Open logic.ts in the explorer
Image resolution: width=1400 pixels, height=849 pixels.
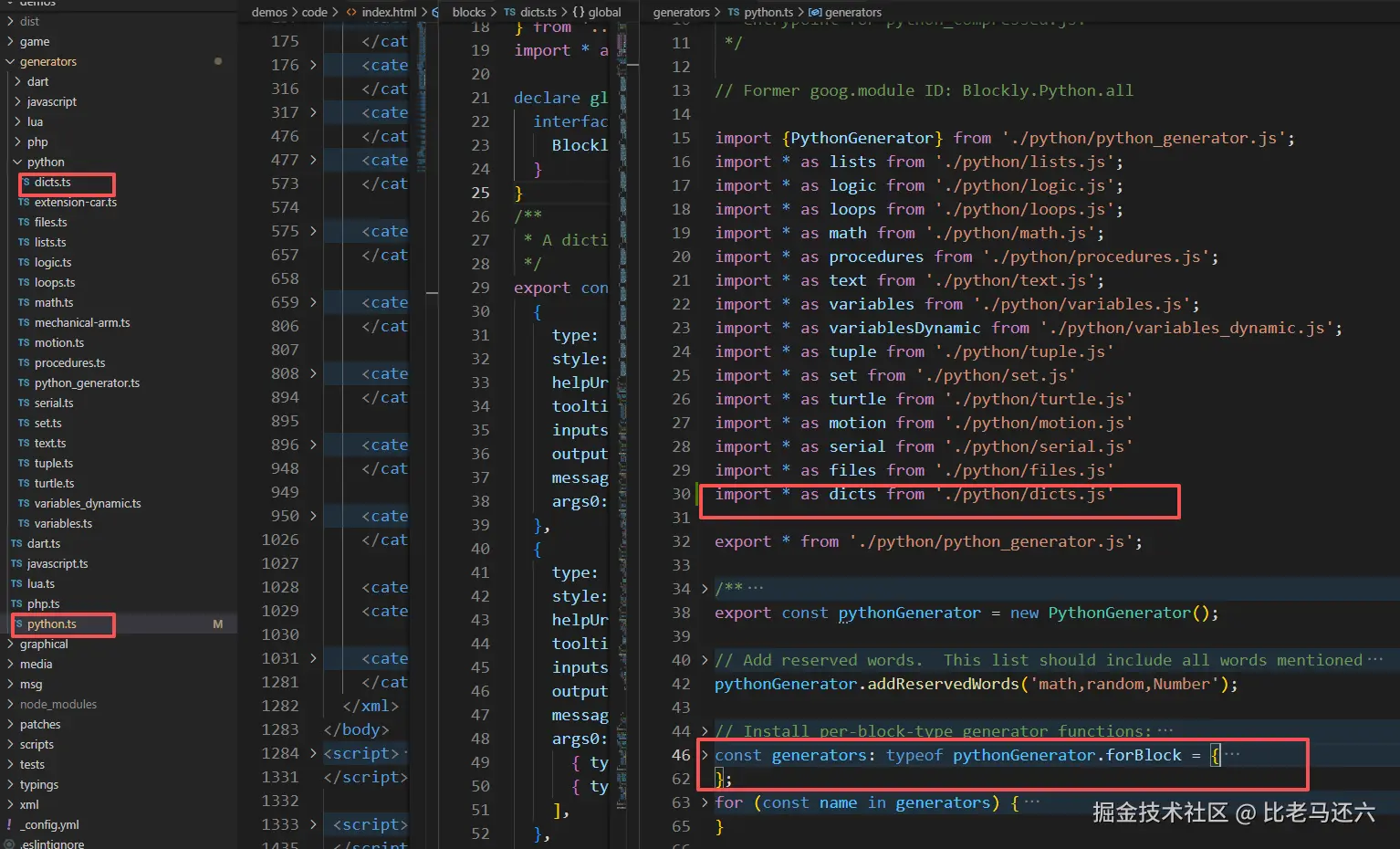point(53,263)
